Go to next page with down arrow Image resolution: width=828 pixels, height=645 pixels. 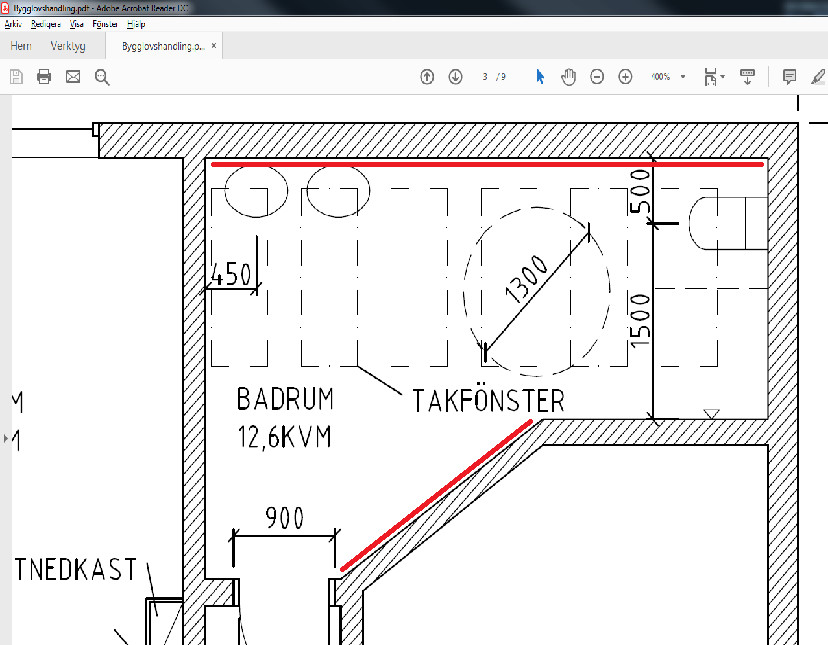455,77
